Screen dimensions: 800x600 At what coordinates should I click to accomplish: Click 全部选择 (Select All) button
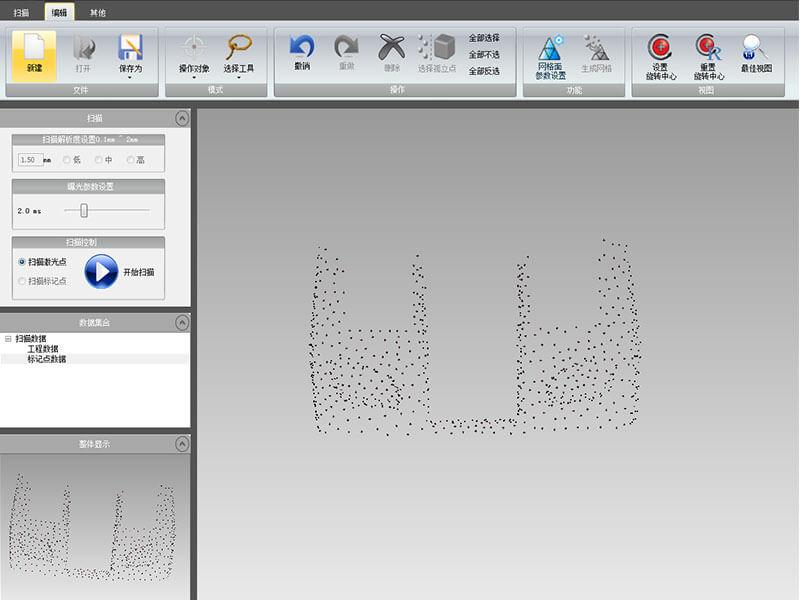click(x=484, y=38)
